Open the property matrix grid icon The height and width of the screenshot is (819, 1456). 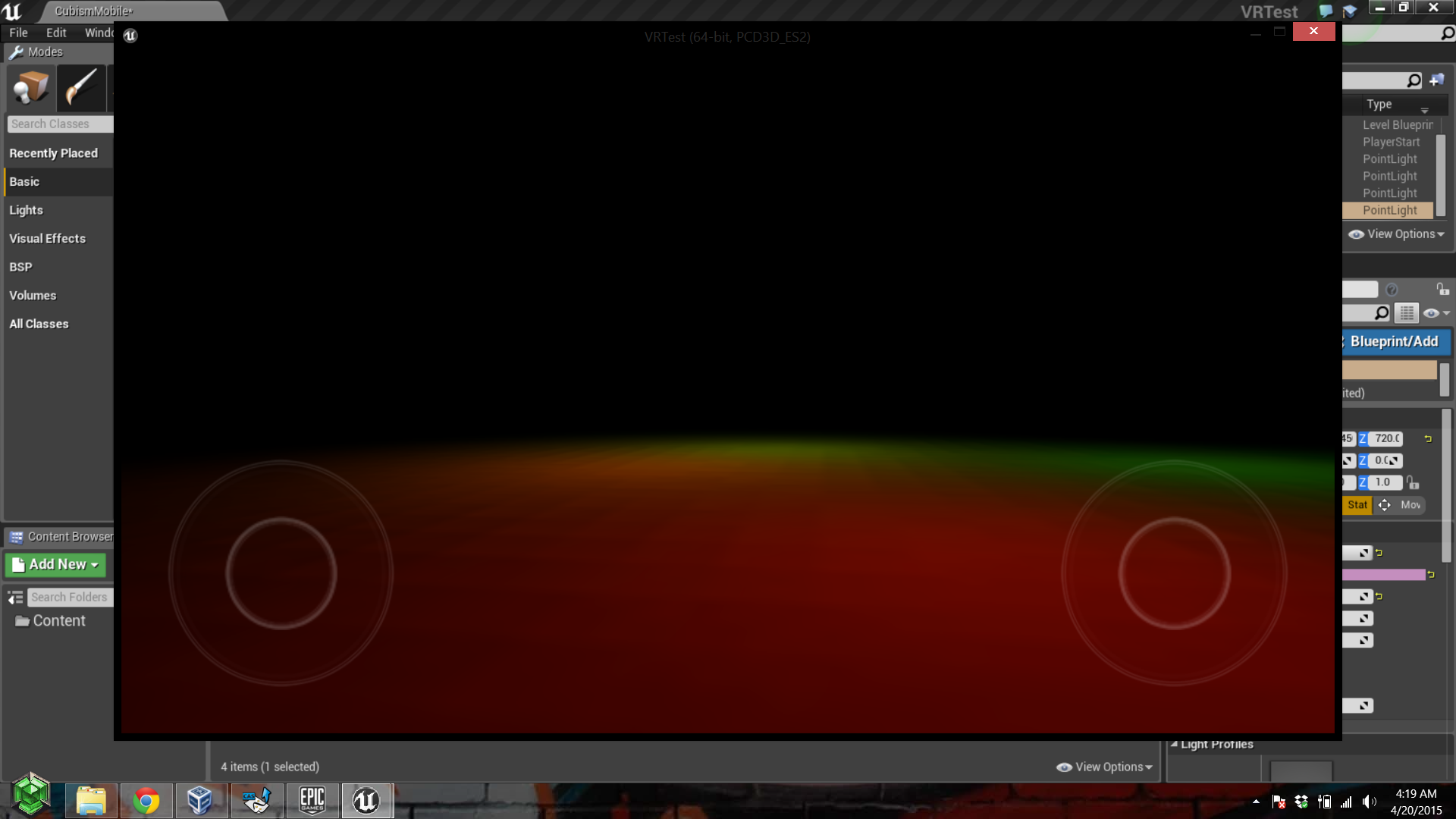(x=1407, y=312)
